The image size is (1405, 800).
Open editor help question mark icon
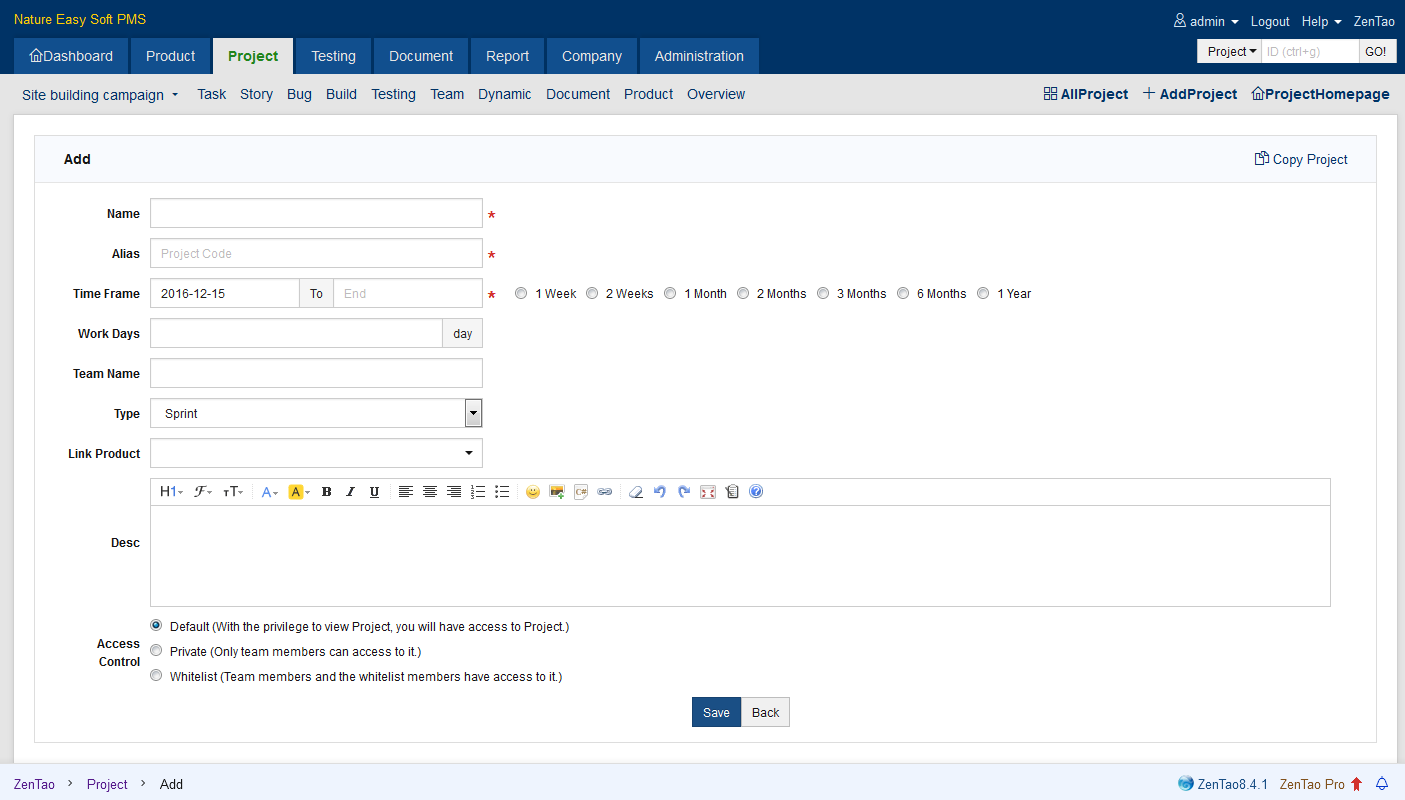(x=756, y=492)
